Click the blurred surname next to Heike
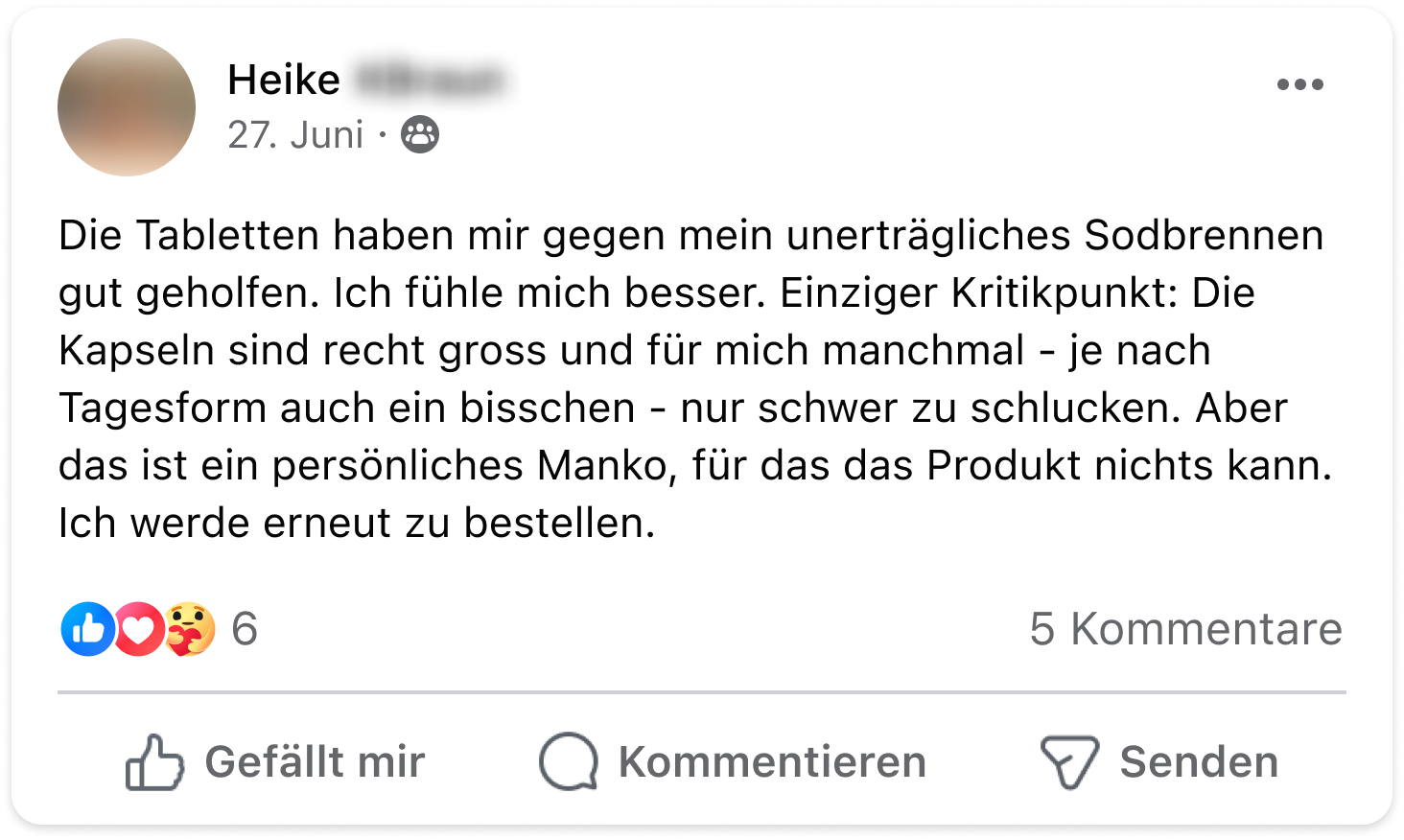The image size is (1404, 840). pos(428,80)
